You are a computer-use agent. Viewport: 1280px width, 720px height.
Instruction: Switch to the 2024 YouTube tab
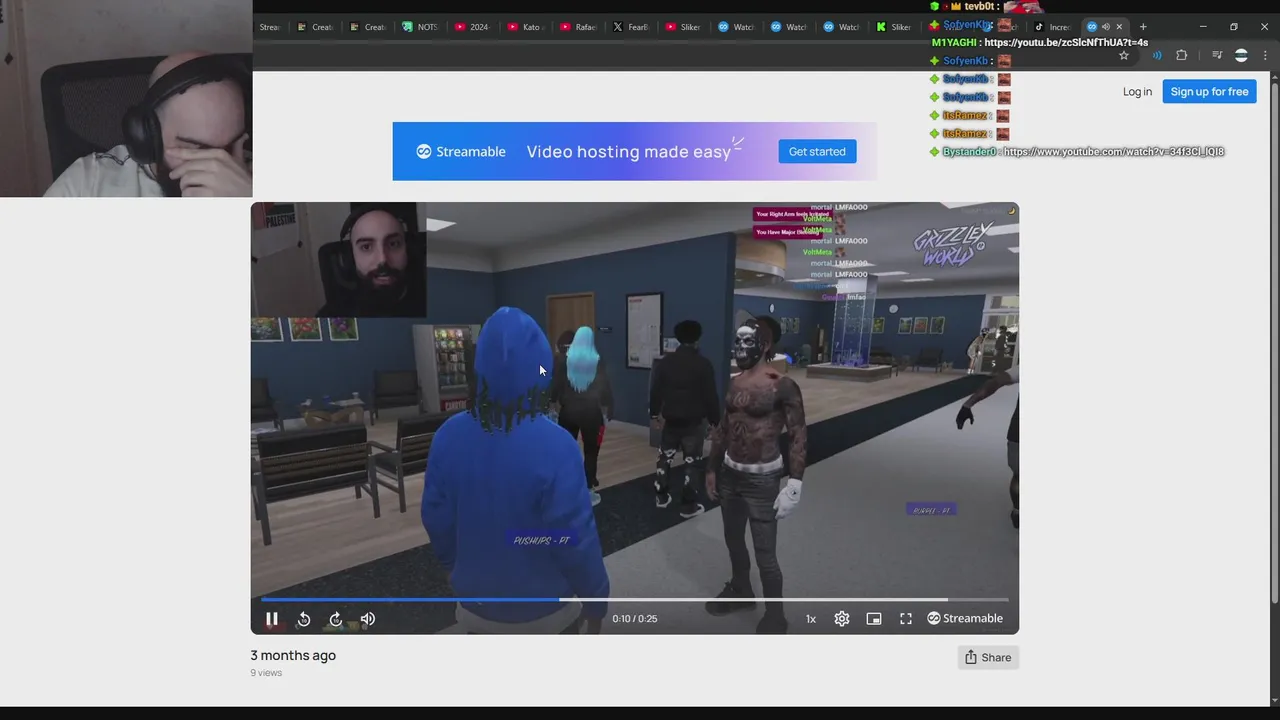(472, 27)
